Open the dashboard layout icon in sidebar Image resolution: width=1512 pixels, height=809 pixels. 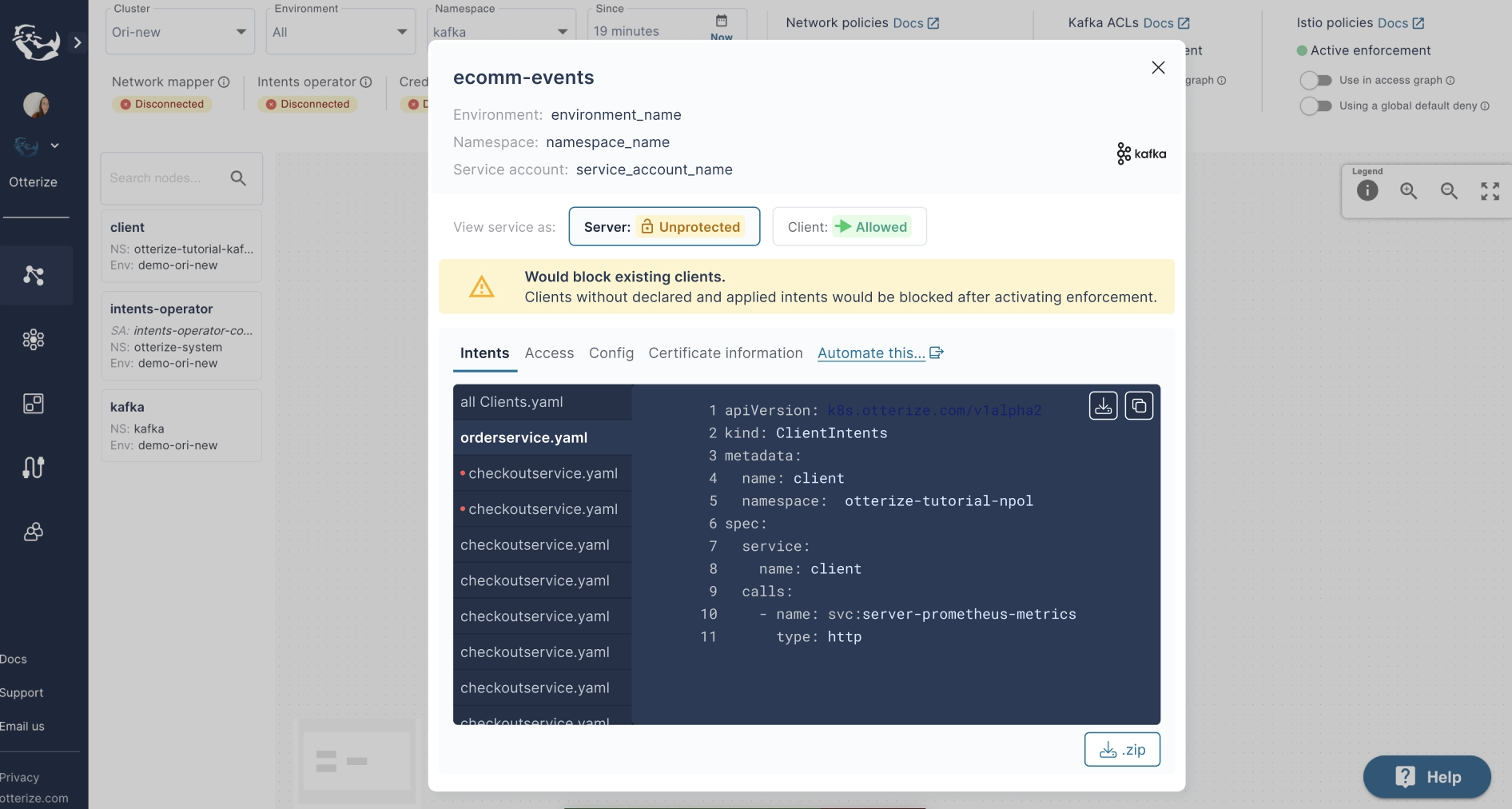click(34, 404)
